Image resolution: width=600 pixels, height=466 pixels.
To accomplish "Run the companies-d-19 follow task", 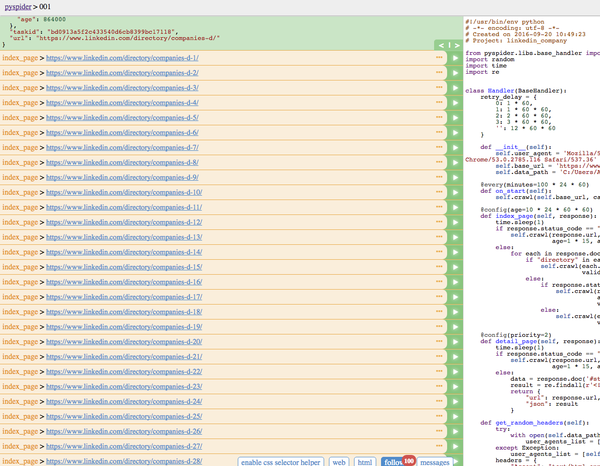I will click(x=455, y=327).
